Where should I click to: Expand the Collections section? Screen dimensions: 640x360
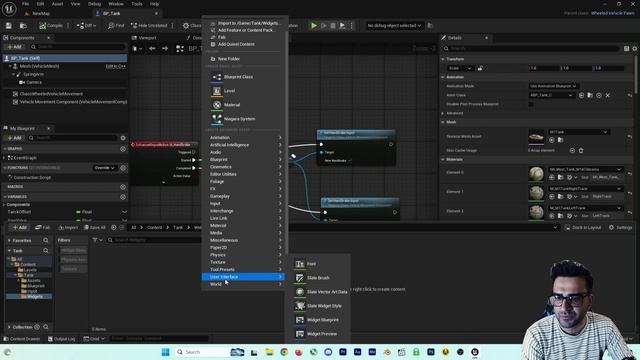point(9,327)
